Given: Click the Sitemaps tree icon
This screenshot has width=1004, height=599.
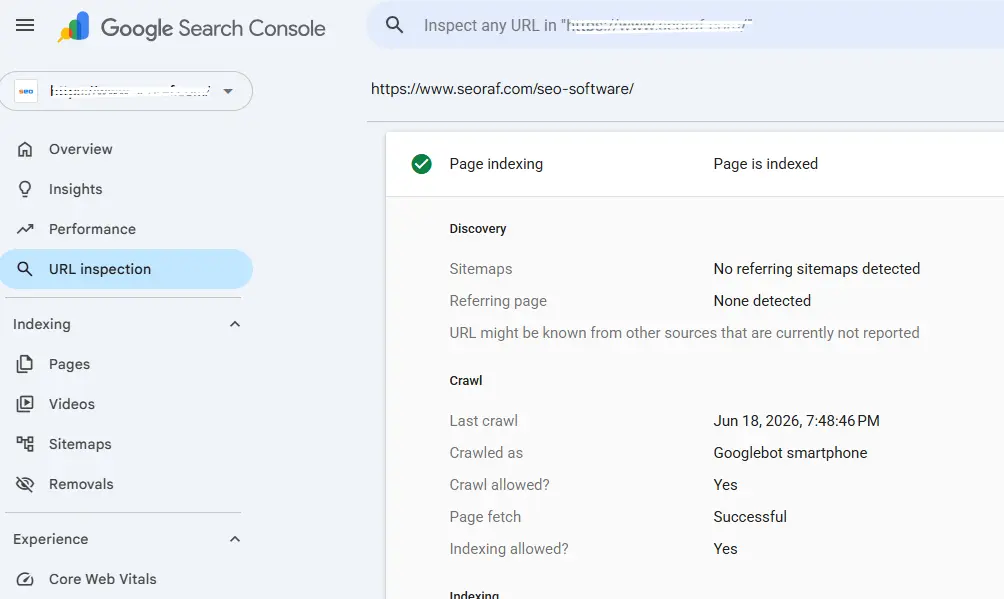Looking at the screenshot, I should (25, 443).
